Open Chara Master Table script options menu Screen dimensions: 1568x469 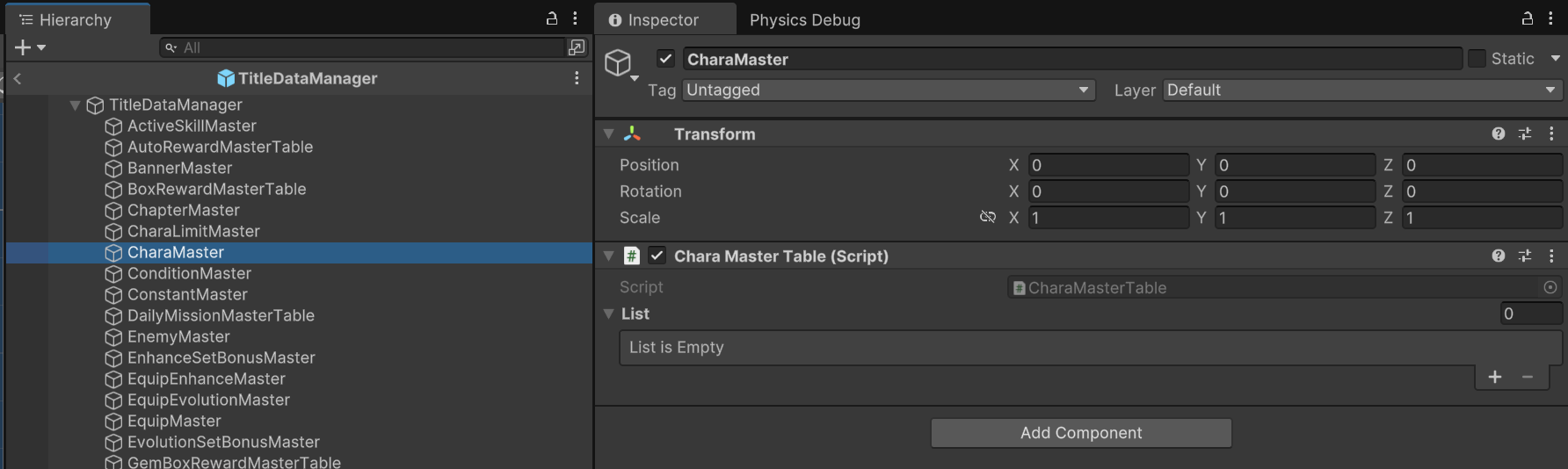pyautogui.click(x=1551, y=256)
